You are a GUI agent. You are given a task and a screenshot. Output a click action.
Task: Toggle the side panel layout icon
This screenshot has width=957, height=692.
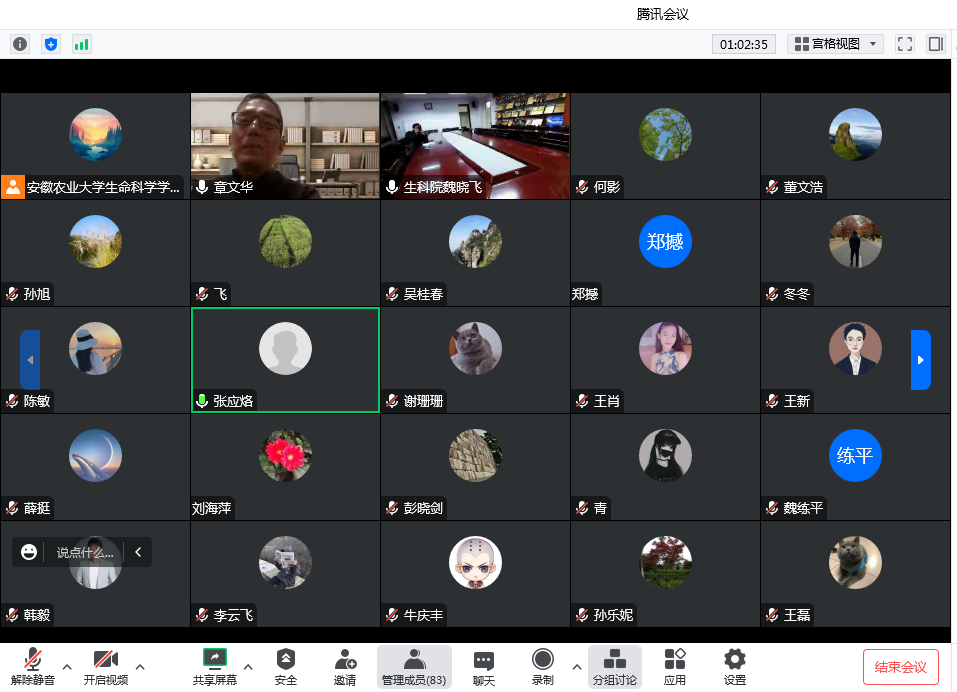point(935,44)
